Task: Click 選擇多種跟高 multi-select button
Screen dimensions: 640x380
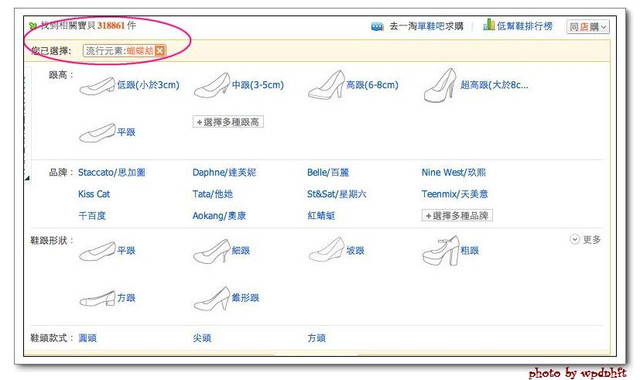Action: [228, 122]
